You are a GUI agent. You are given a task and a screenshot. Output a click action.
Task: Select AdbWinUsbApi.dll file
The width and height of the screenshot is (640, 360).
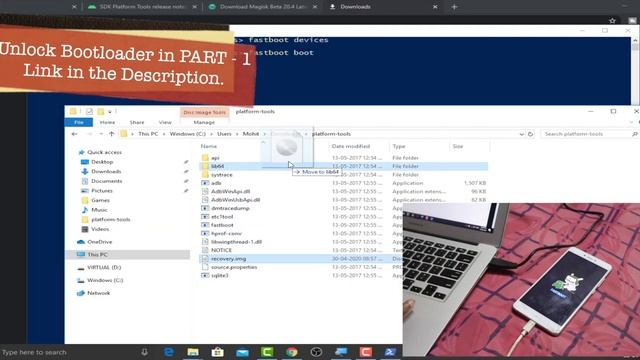(236, 200)
